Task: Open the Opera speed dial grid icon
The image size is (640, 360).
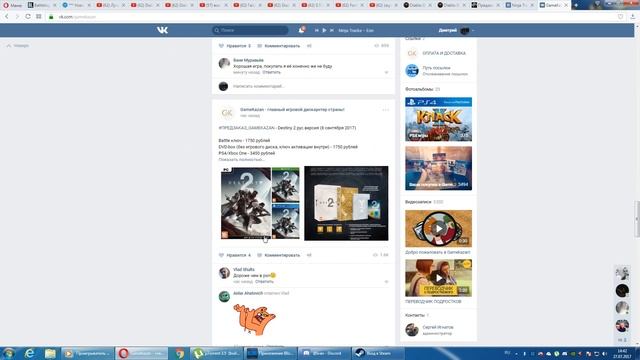Action: coord(39,17)
